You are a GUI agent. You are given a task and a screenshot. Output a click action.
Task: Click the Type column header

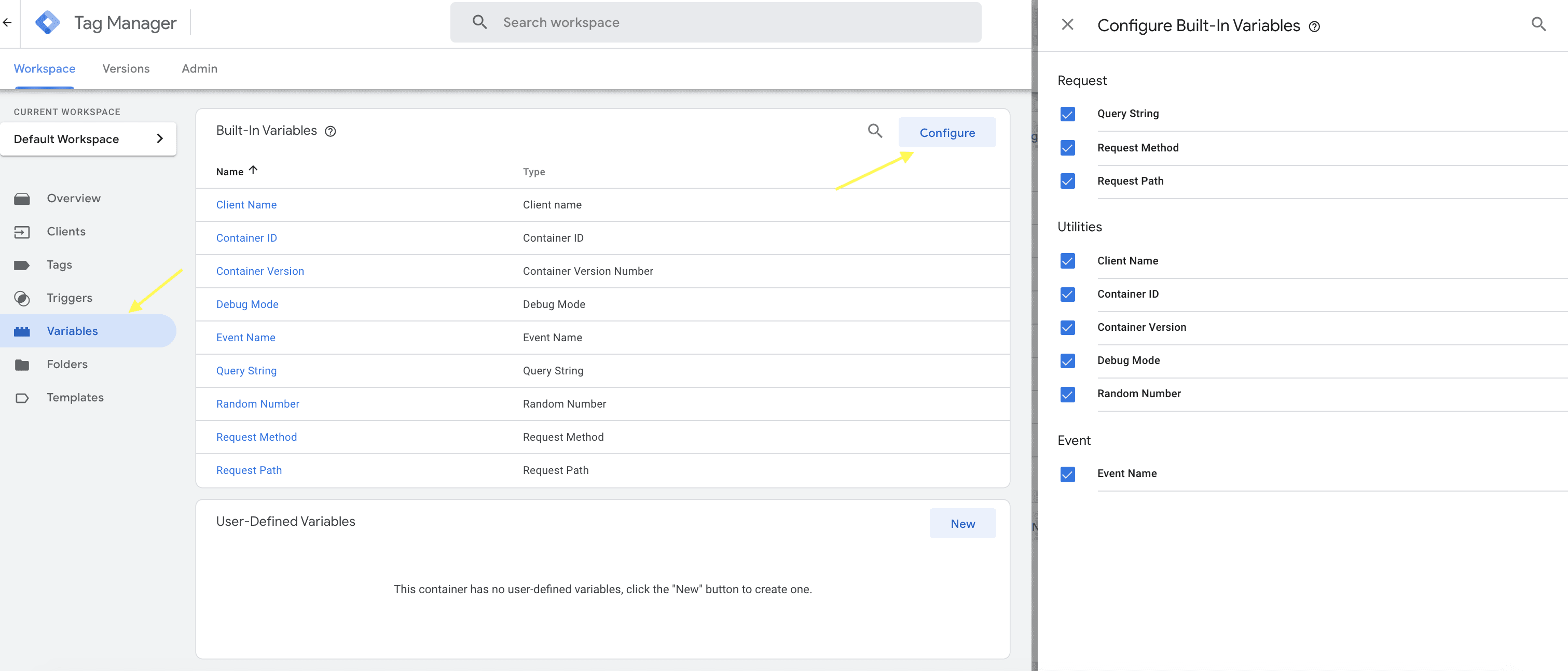tap(534, 172)
